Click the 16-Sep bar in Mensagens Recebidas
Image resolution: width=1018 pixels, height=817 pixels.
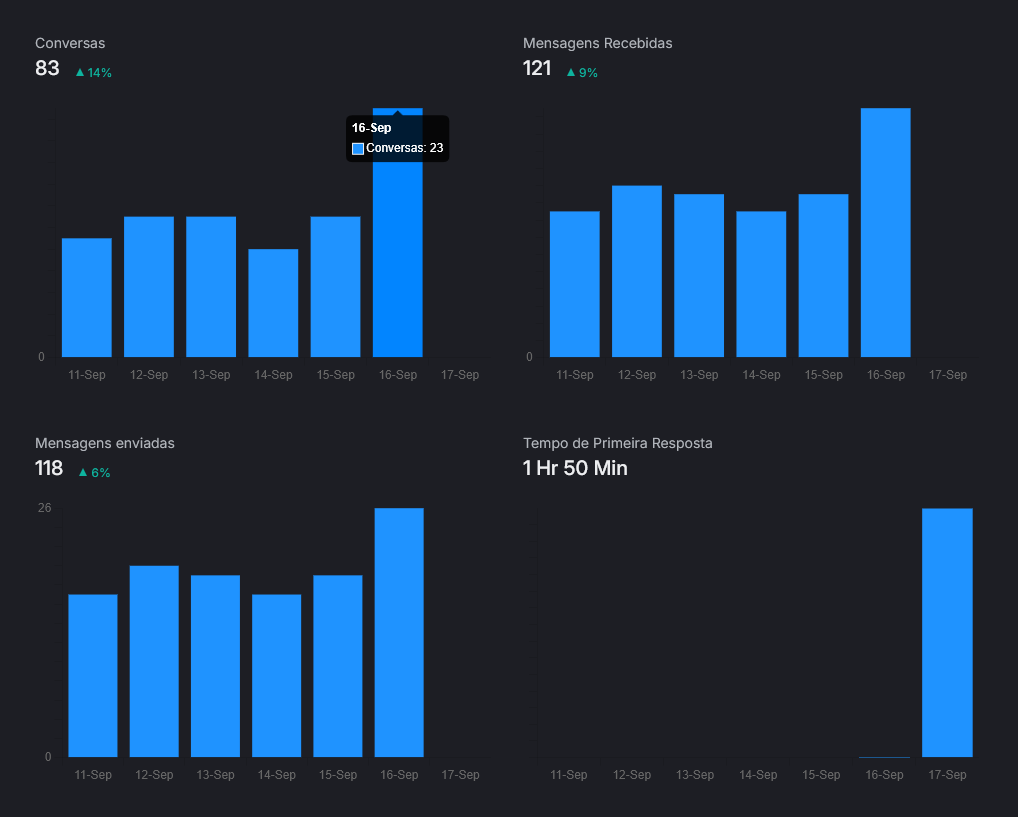coord(886,233)
